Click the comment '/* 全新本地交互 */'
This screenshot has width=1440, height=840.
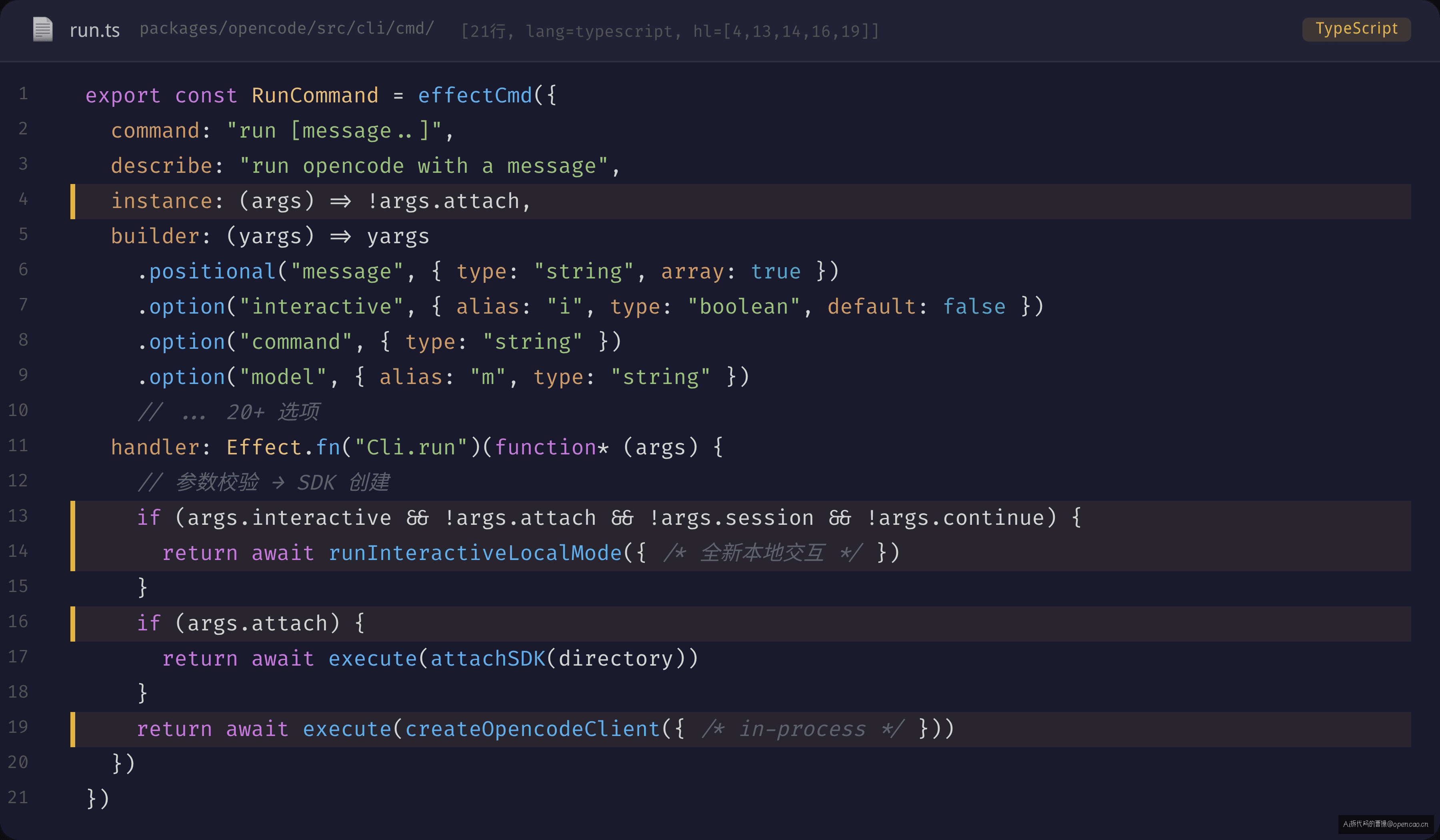pyautogui.click(x=763, y=553)
